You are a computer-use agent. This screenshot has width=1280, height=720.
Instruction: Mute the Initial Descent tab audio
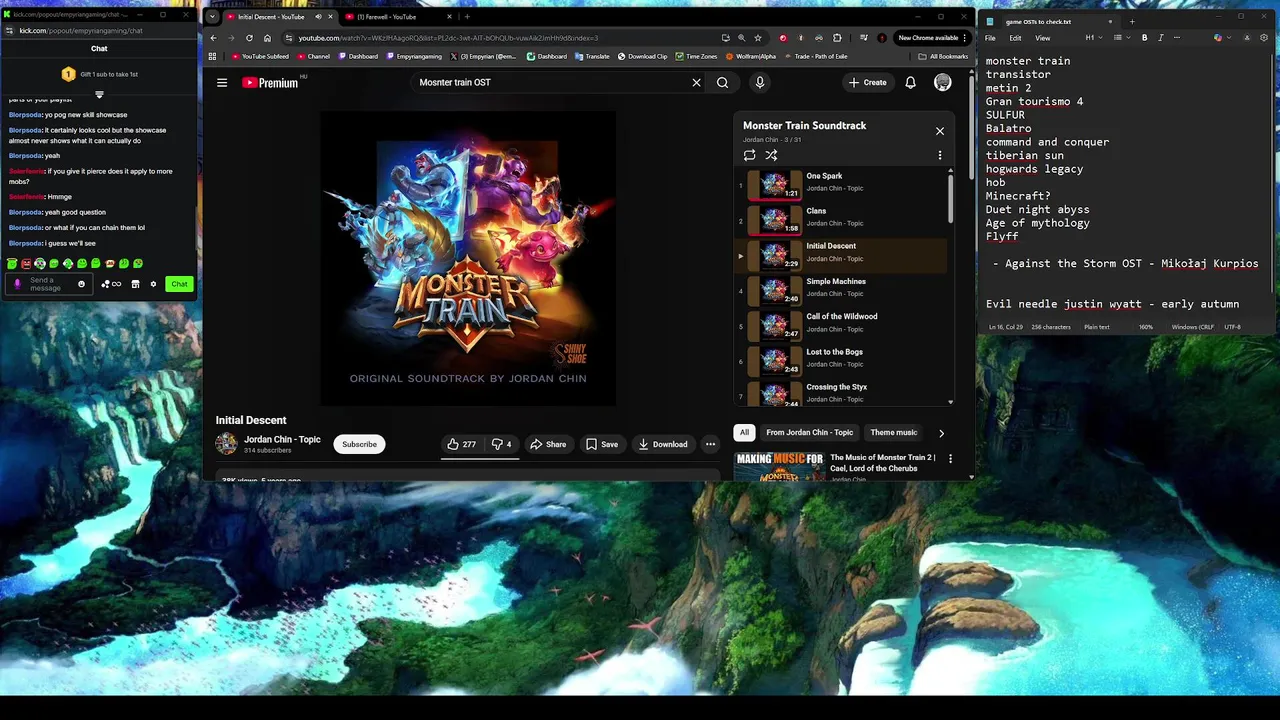click(x=319, y=17)
